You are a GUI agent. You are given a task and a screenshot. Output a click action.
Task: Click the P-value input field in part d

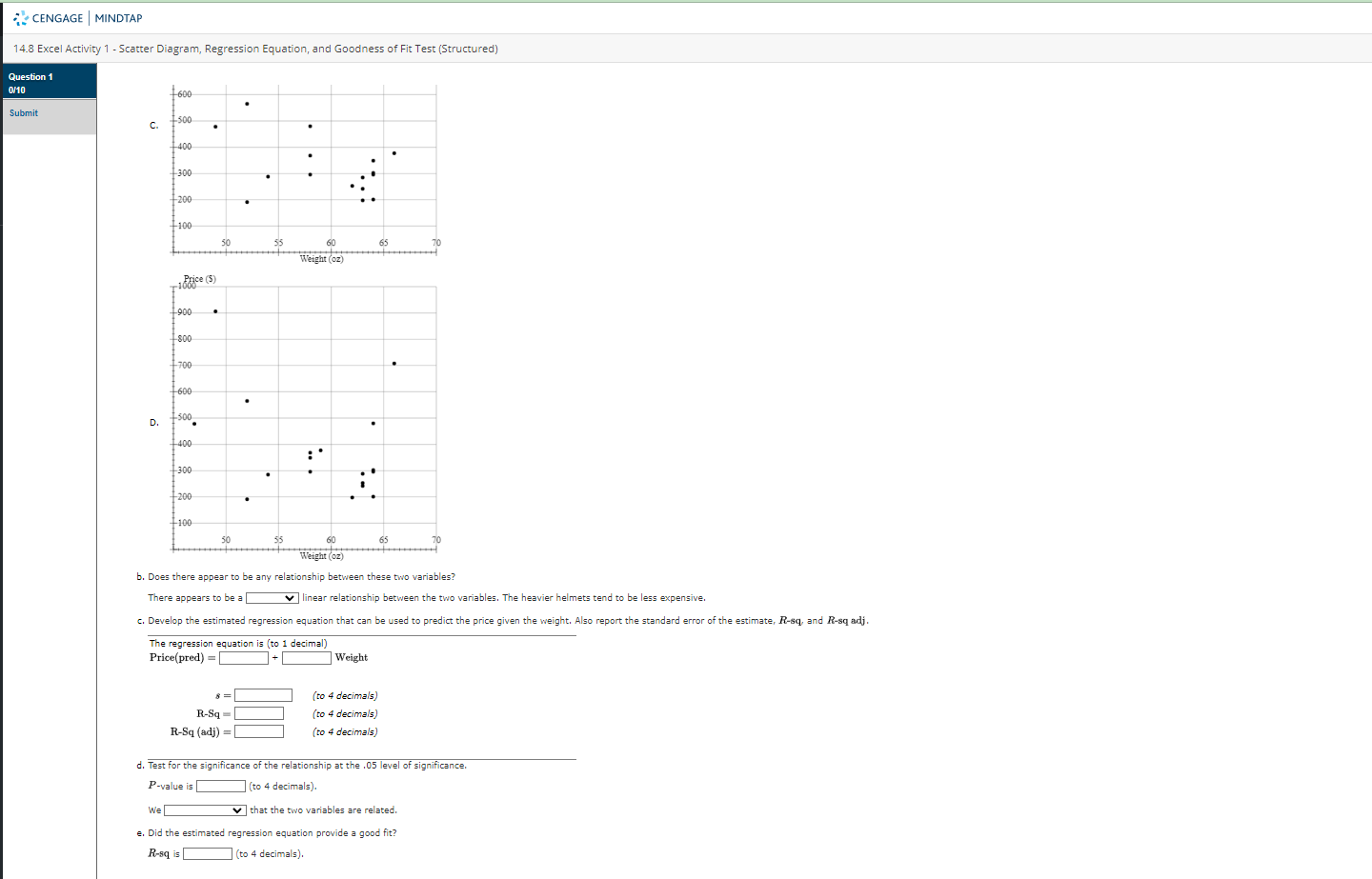click(220, 786)
